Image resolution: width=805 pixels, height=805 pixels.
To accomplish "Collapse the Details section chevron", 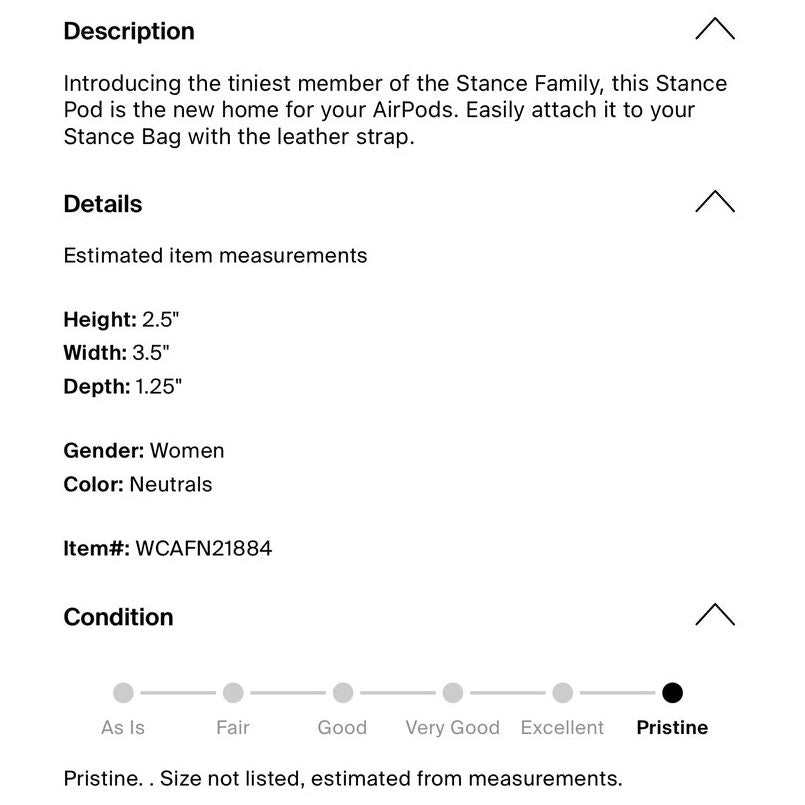I will click(x=715, y=201).
